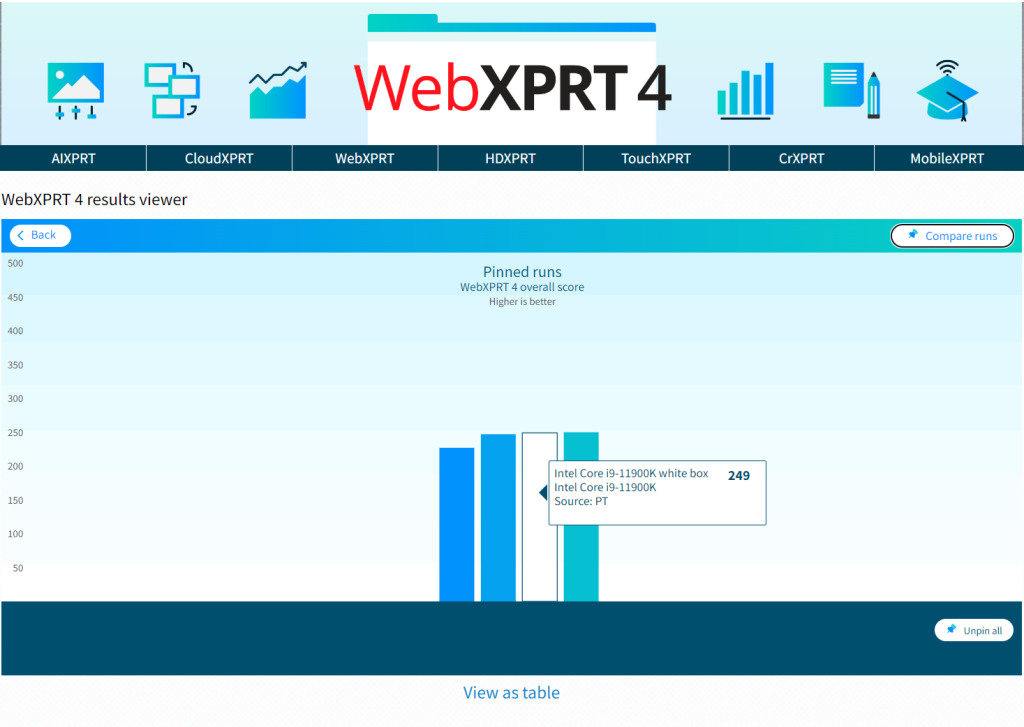Click the 'WebXPRT 4 overall score' subtitle
The height and width of the screenshot is (727, 1024).
tap(522, 287)
